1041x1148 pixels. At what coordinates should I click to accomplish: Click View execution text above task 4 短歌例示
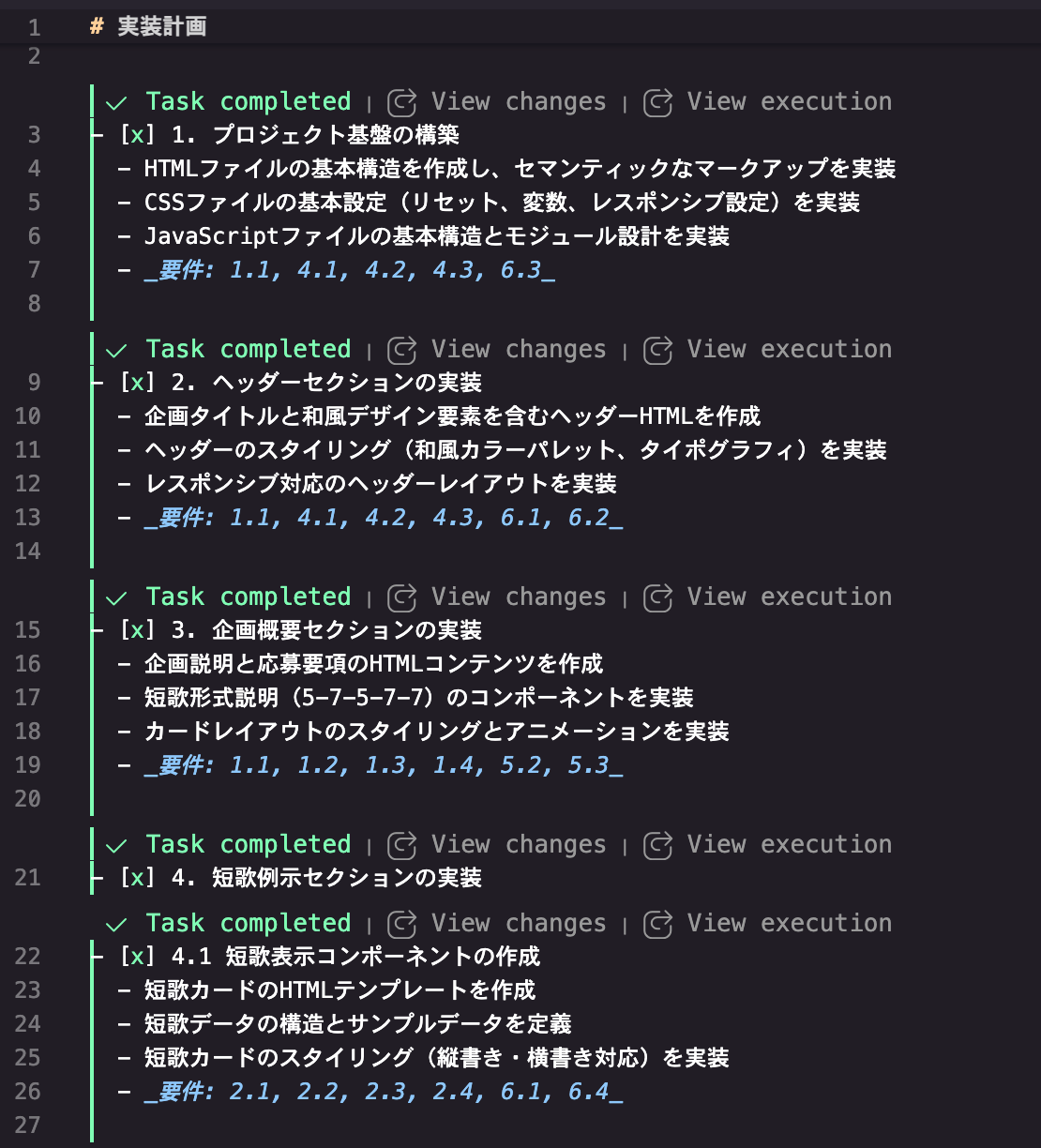[790, 845]
